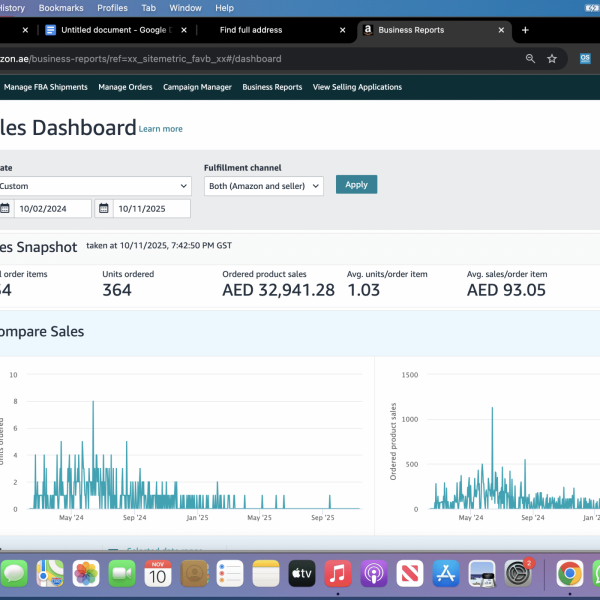Open the end date calendar icon

point(103,209)
